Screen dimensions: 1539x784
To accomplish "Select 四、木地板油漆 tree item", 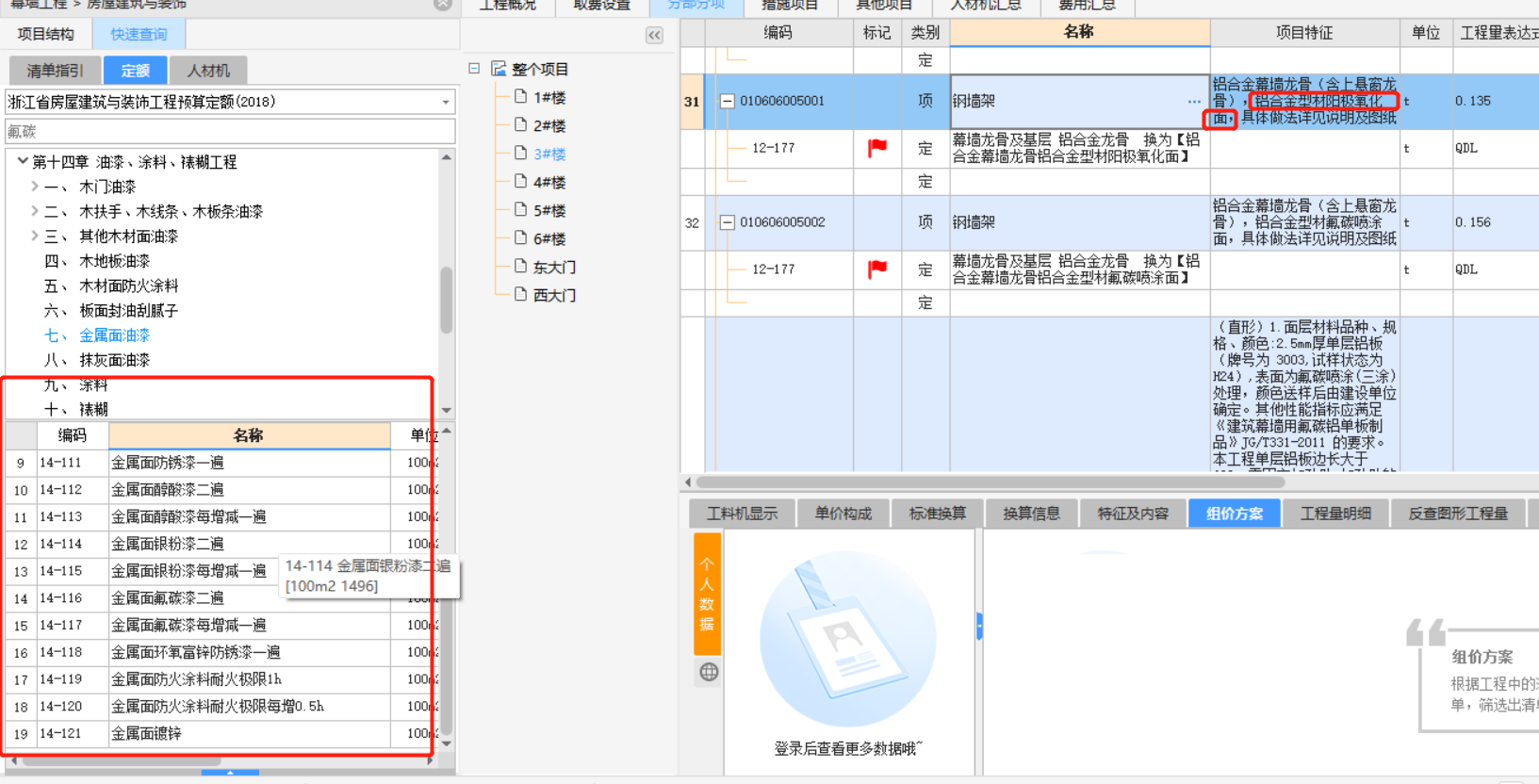I will click(x=96, y=261).
